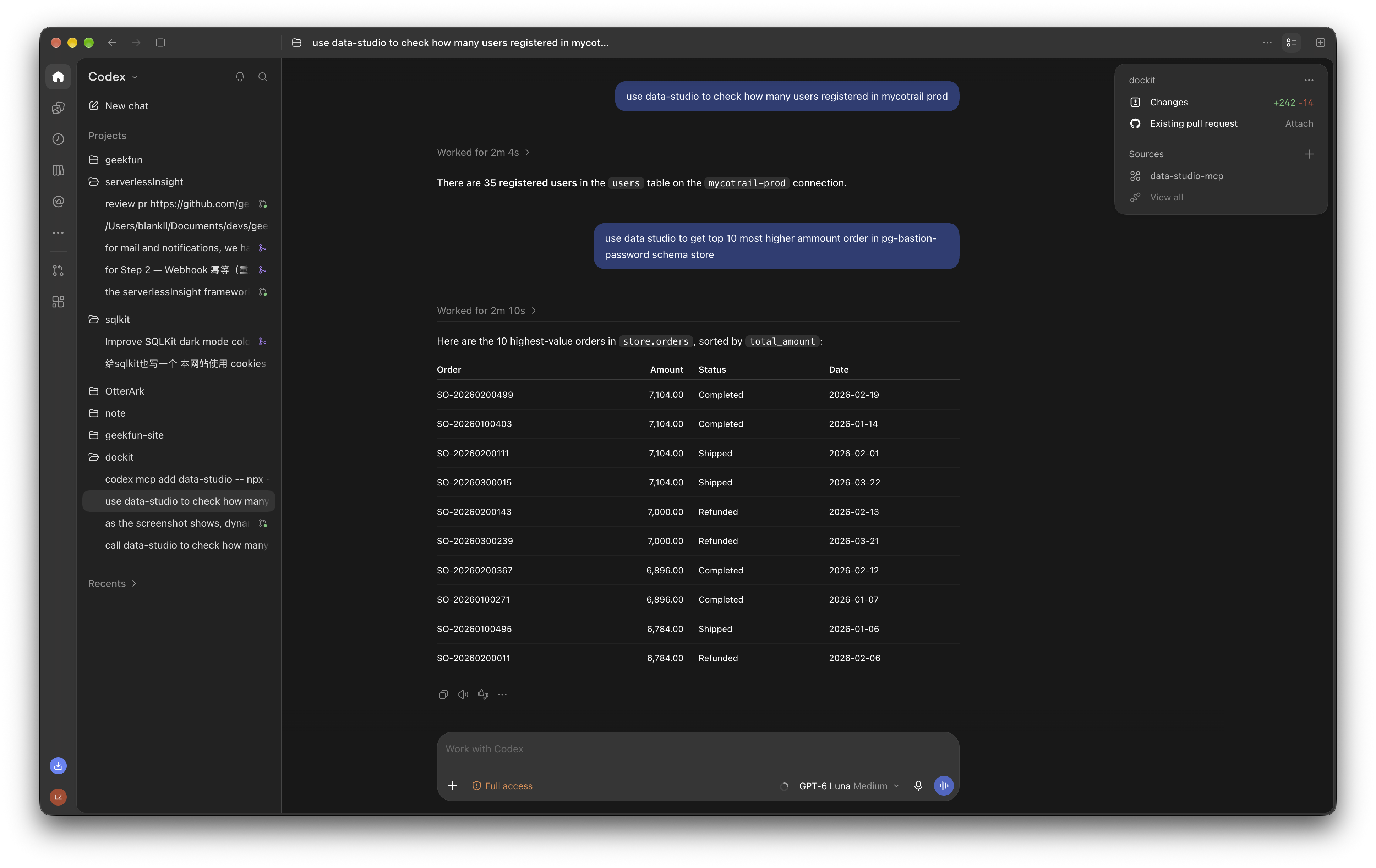Click the history clock icon in rail

(58, 139)
